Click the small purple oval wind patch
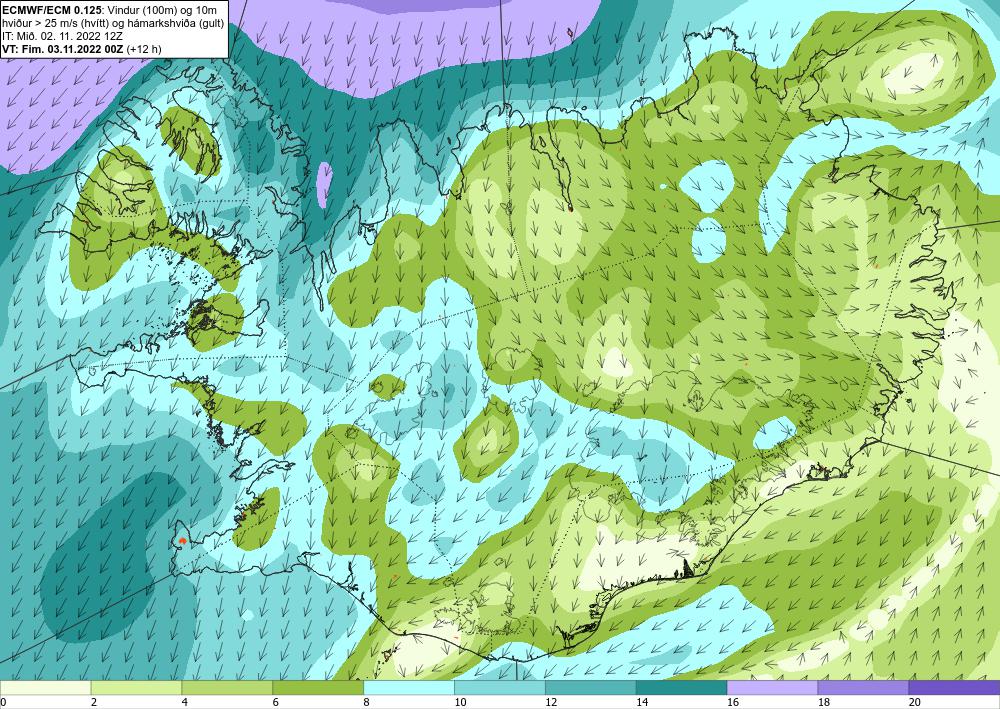The width and height of the screenshot is (1000, 709). click(x=325, y=185)
